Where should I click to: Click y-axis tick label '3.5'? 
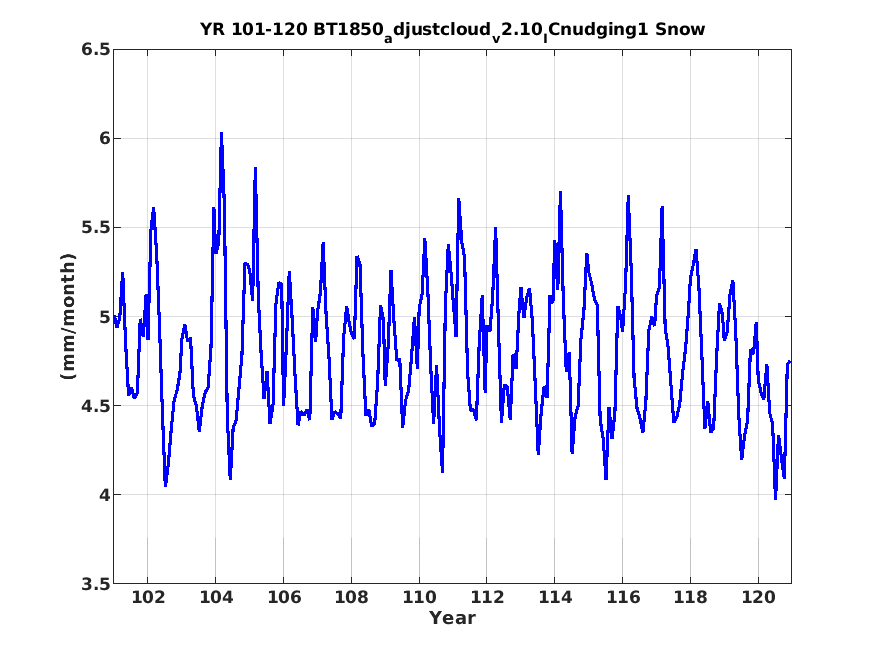(96, 584)
